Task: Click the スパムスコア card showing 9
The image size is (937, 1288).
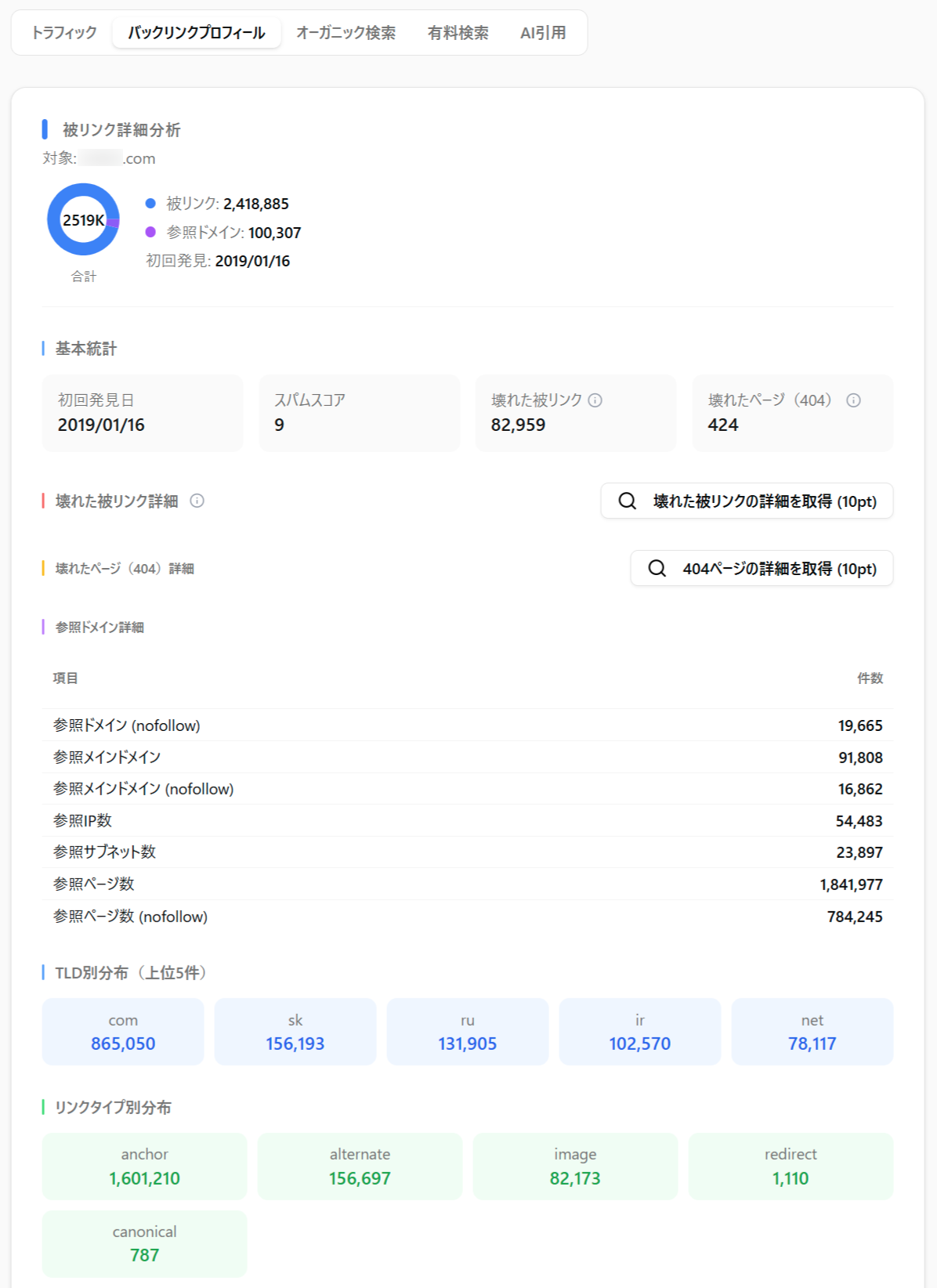Action: tap(360, 413)
